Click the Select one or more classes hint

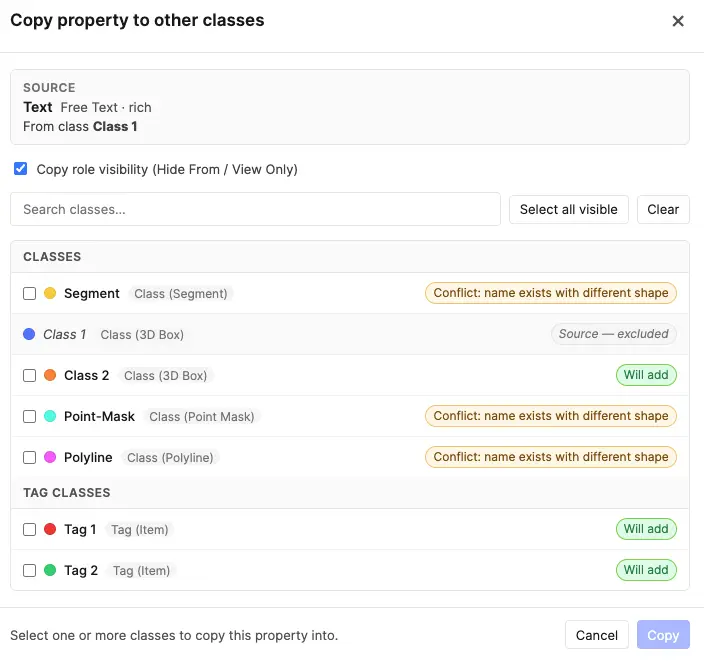(x=174, y=635)
